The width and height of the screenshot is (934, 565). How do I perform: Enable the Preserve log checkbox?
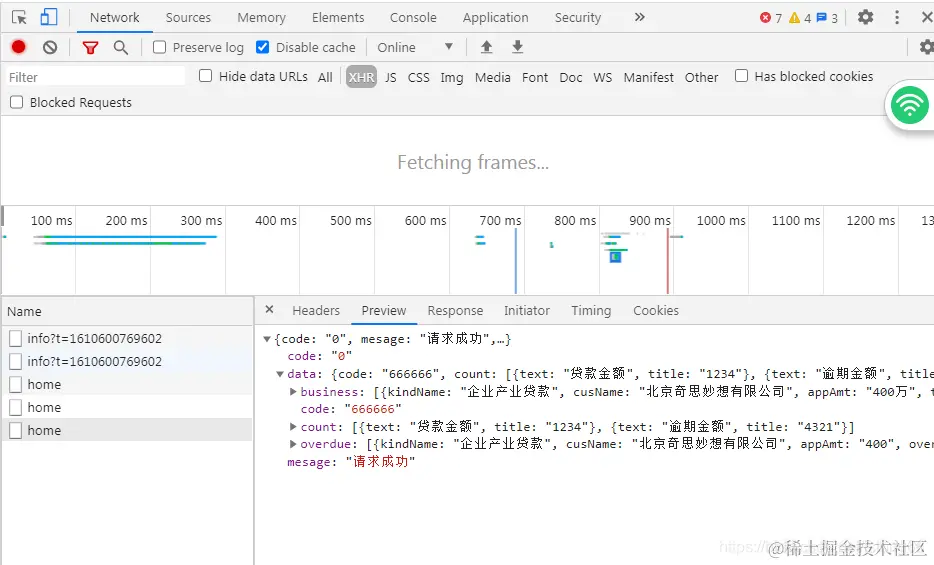(x=159, y=47)
